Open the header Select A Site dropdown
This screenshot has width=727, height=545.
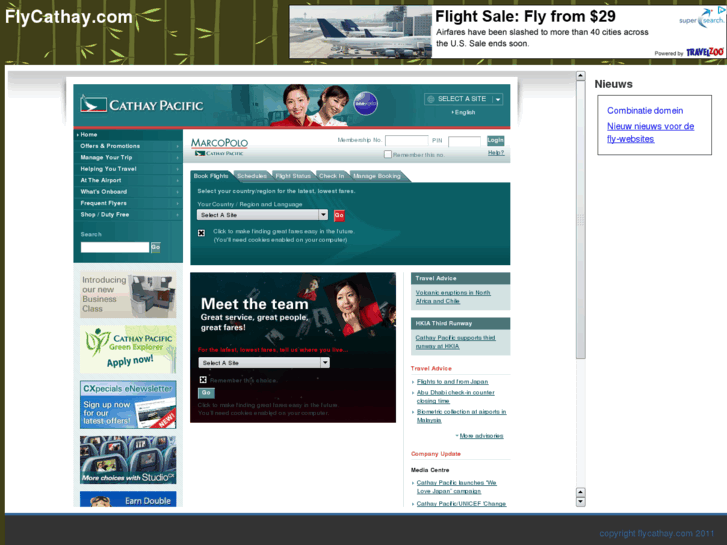click(464, 99)
